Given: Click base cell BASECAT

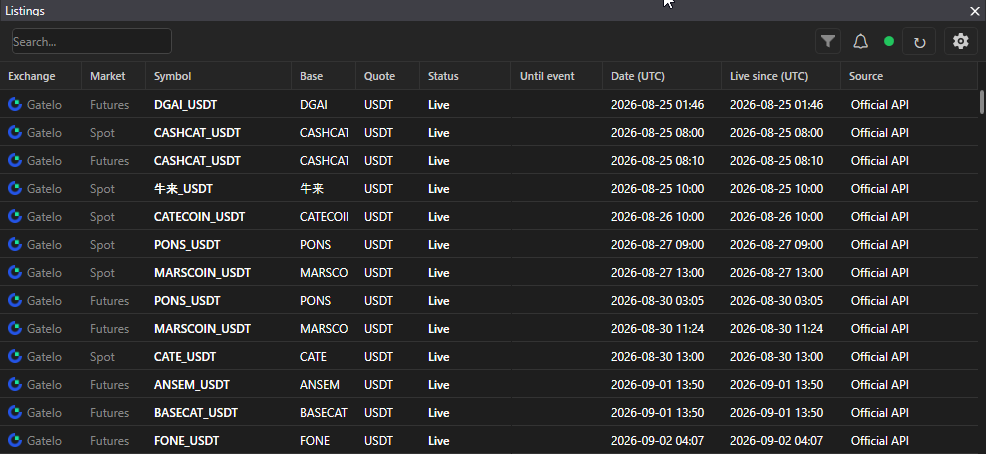Looking at the screenshot, I should click(324, 412).
